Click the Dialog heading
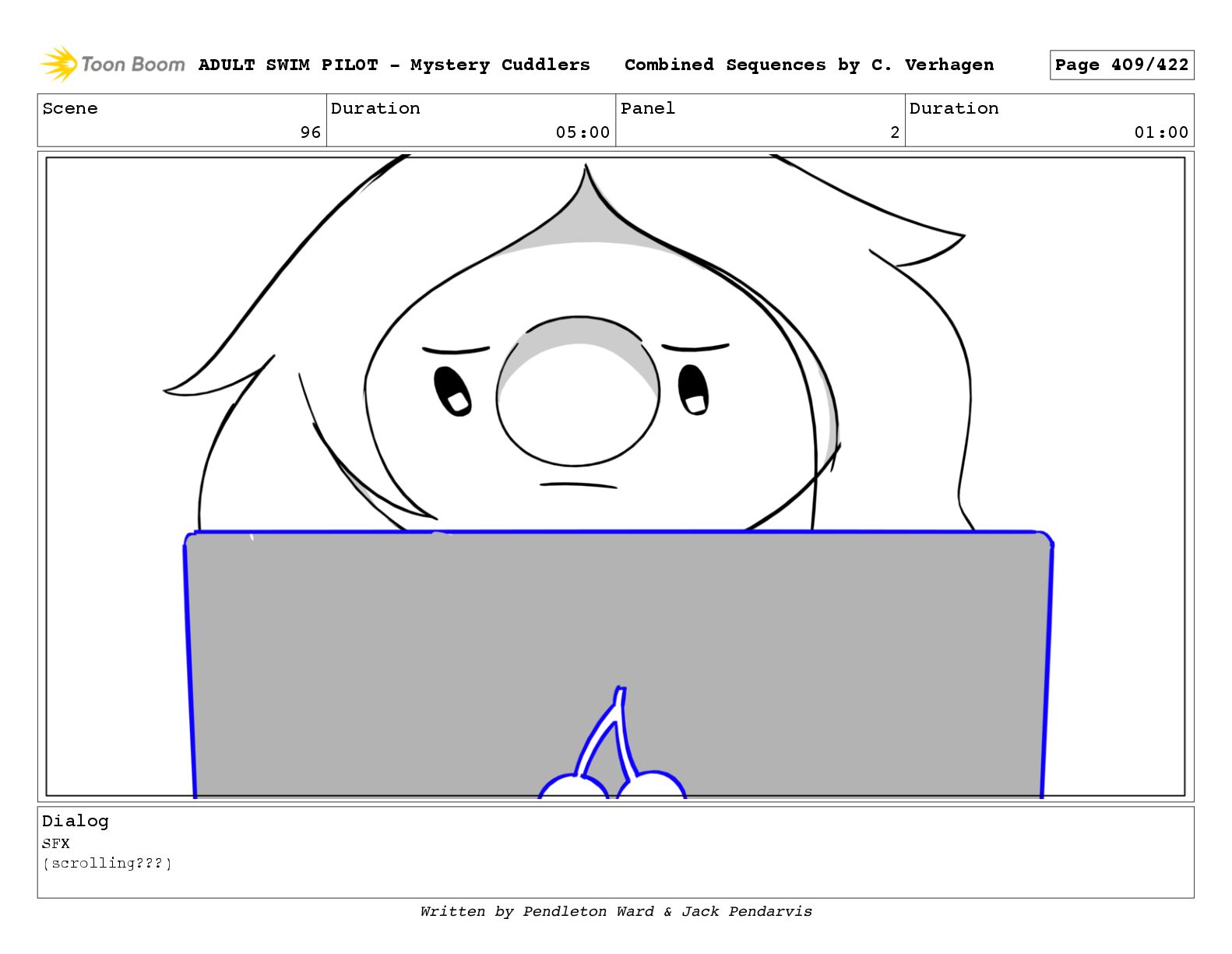The height and width of the screenshot is (954, 1232). (76, 821)
